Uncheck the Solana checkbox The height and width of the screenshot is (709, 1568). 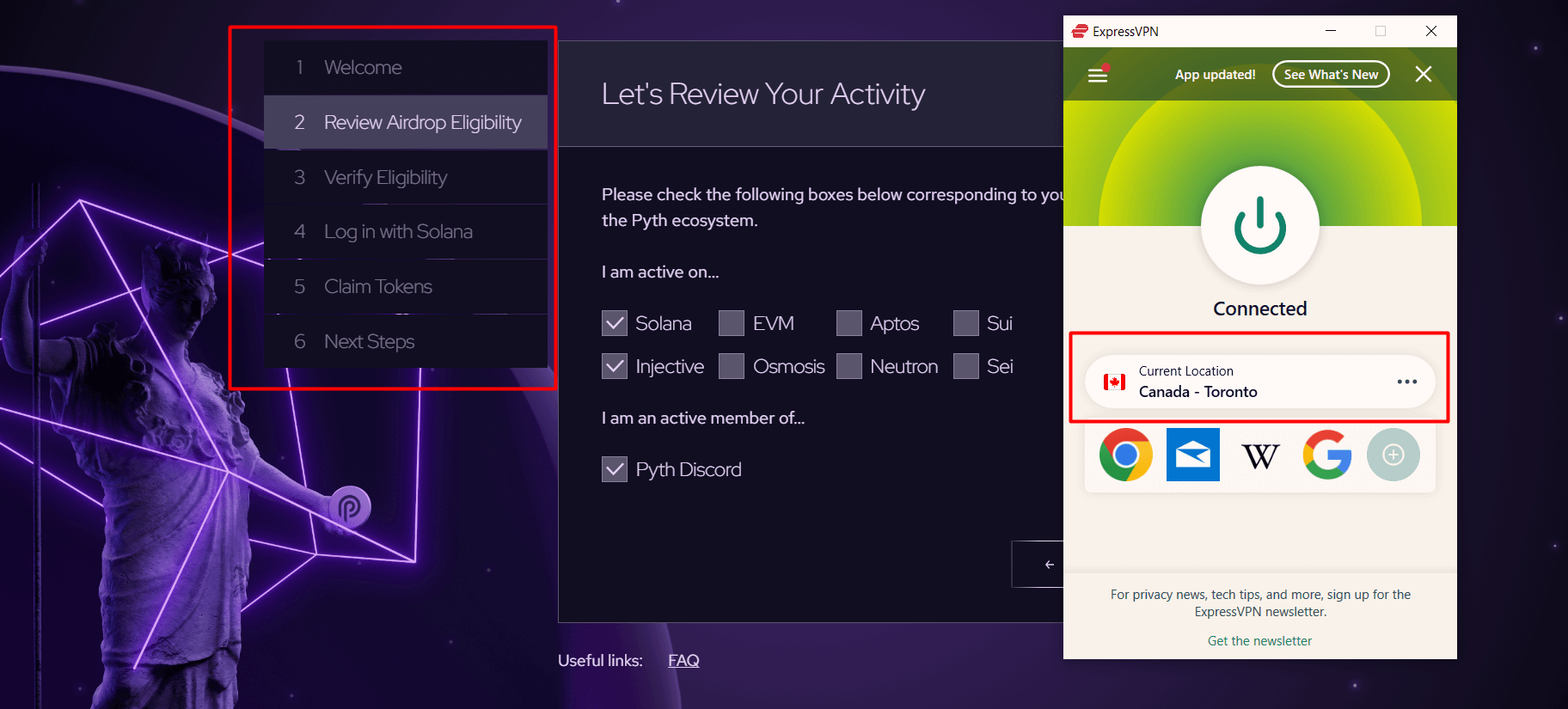pyautogui.click(x=615, y=324)
